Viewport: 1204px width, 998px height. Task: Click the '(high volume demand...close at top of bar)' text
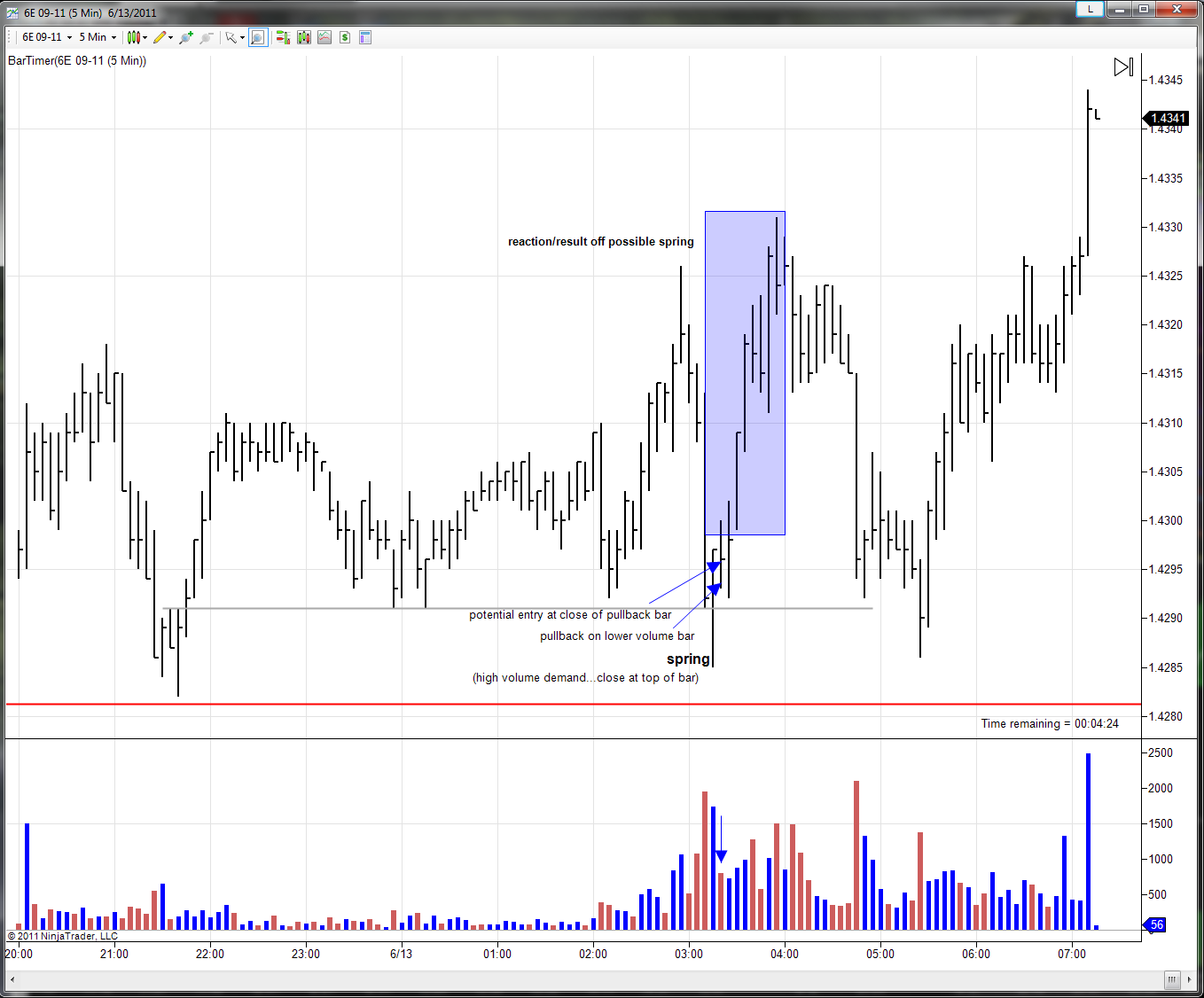point(585,677)
